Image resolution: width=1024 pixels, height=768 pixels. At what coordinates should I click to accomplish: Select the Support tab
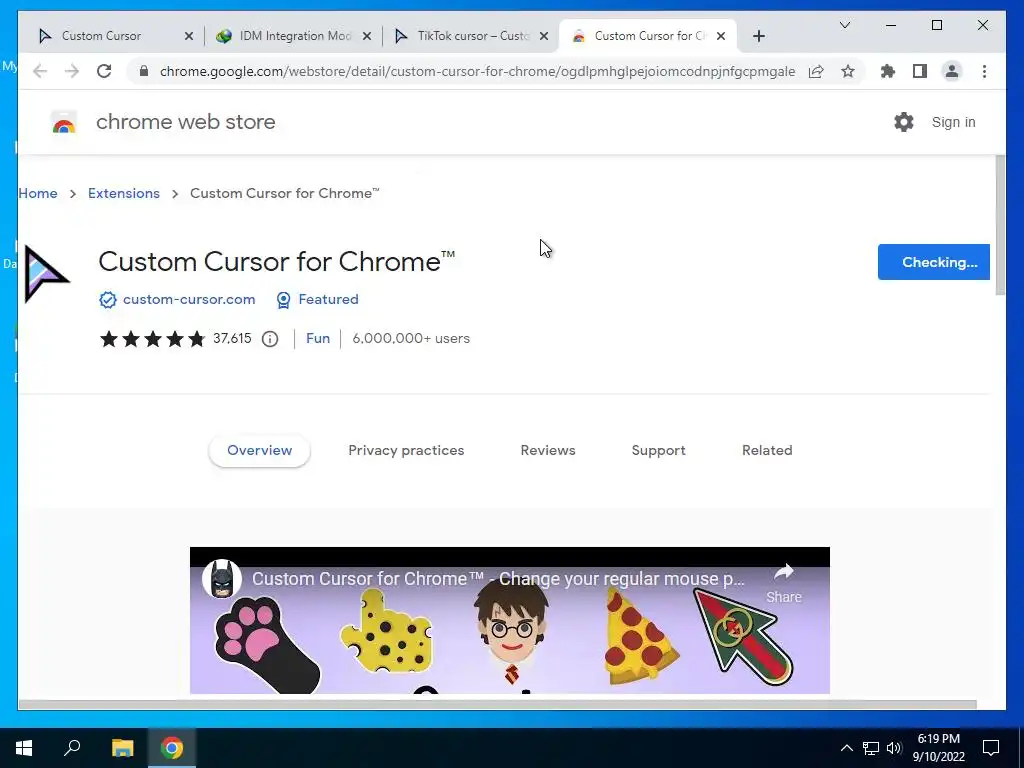tap(658, 451)
